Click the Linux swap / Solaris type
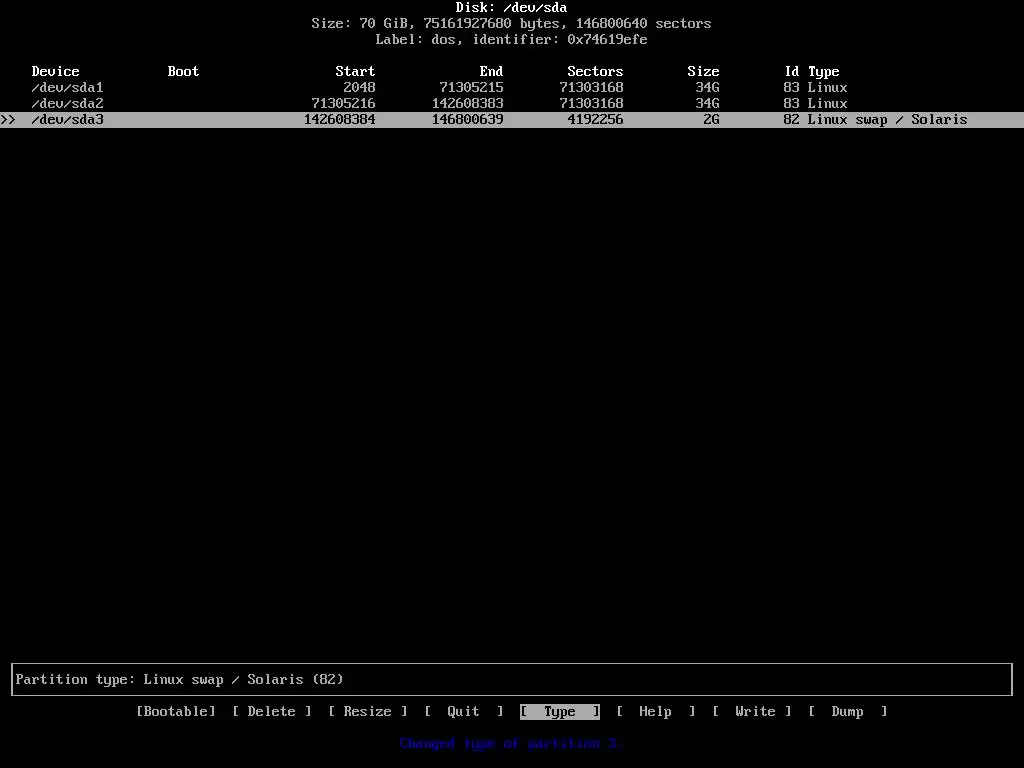This screenshot has width=1024, height=768. point(888,120)
